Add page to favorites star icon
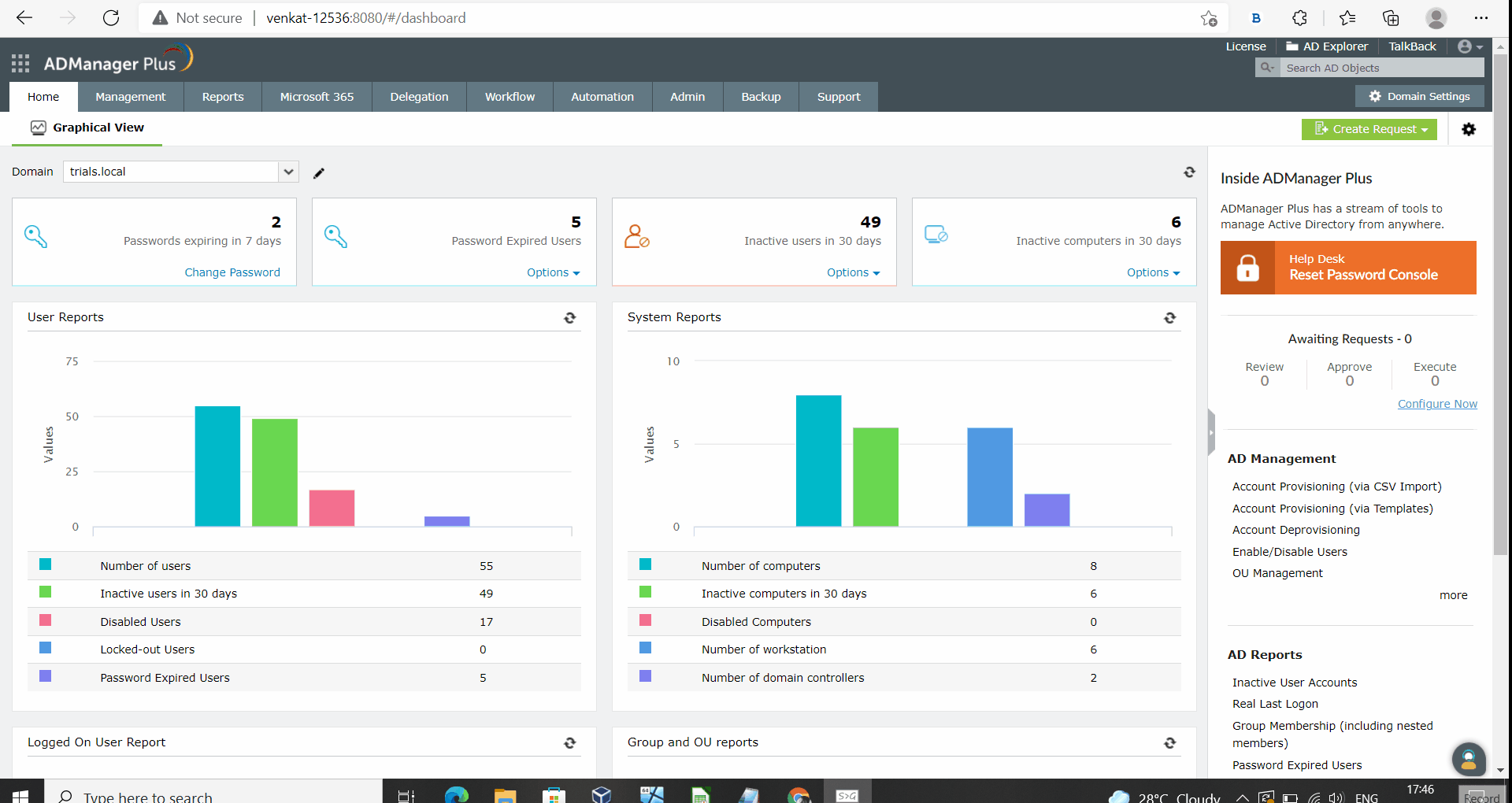This screenshot has height=803, width=1512. click(1209, 18)
